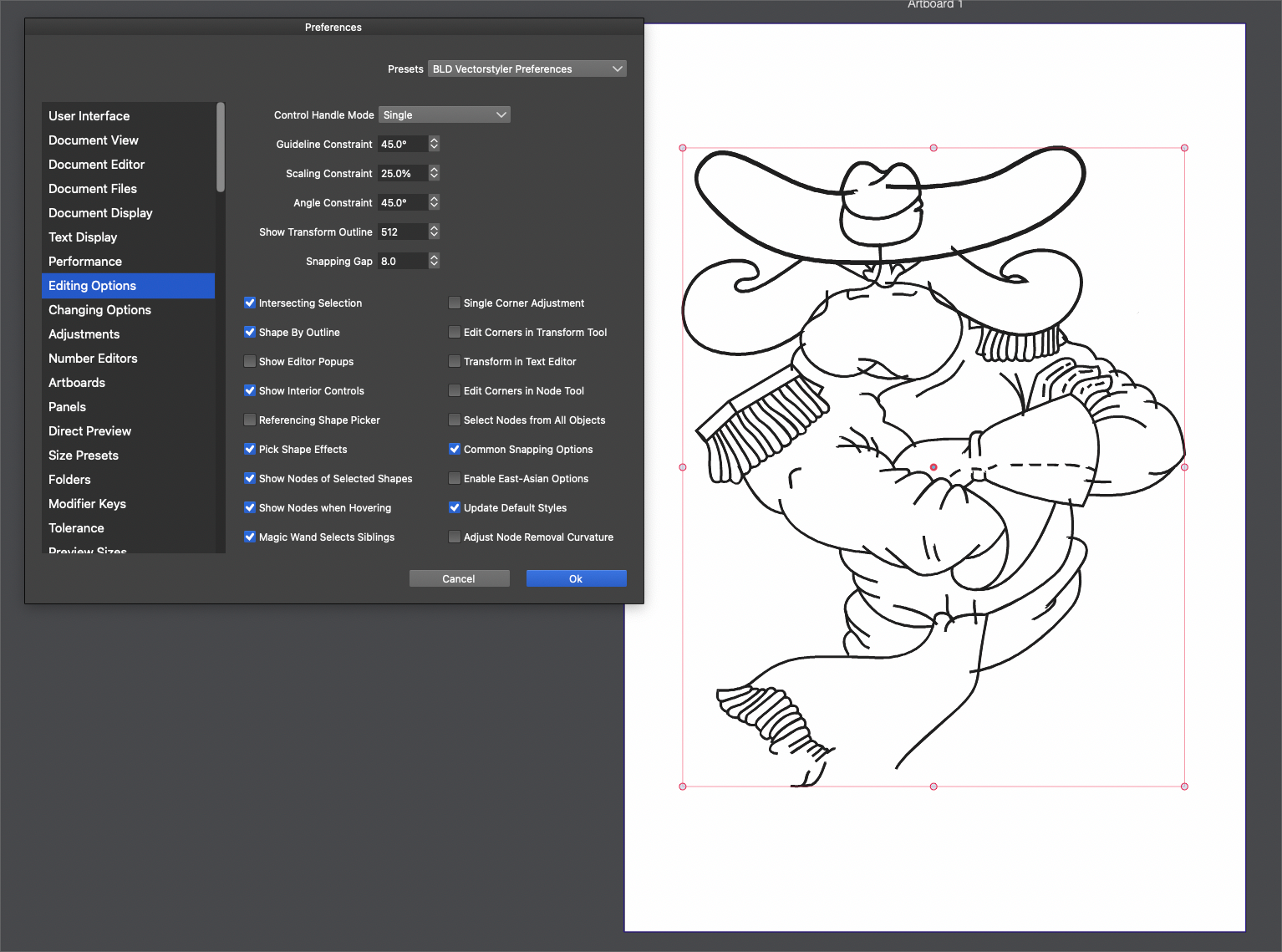Click the category list scrollbar
The height and width of the screenshot is (952, 1282).
[221, 149]
